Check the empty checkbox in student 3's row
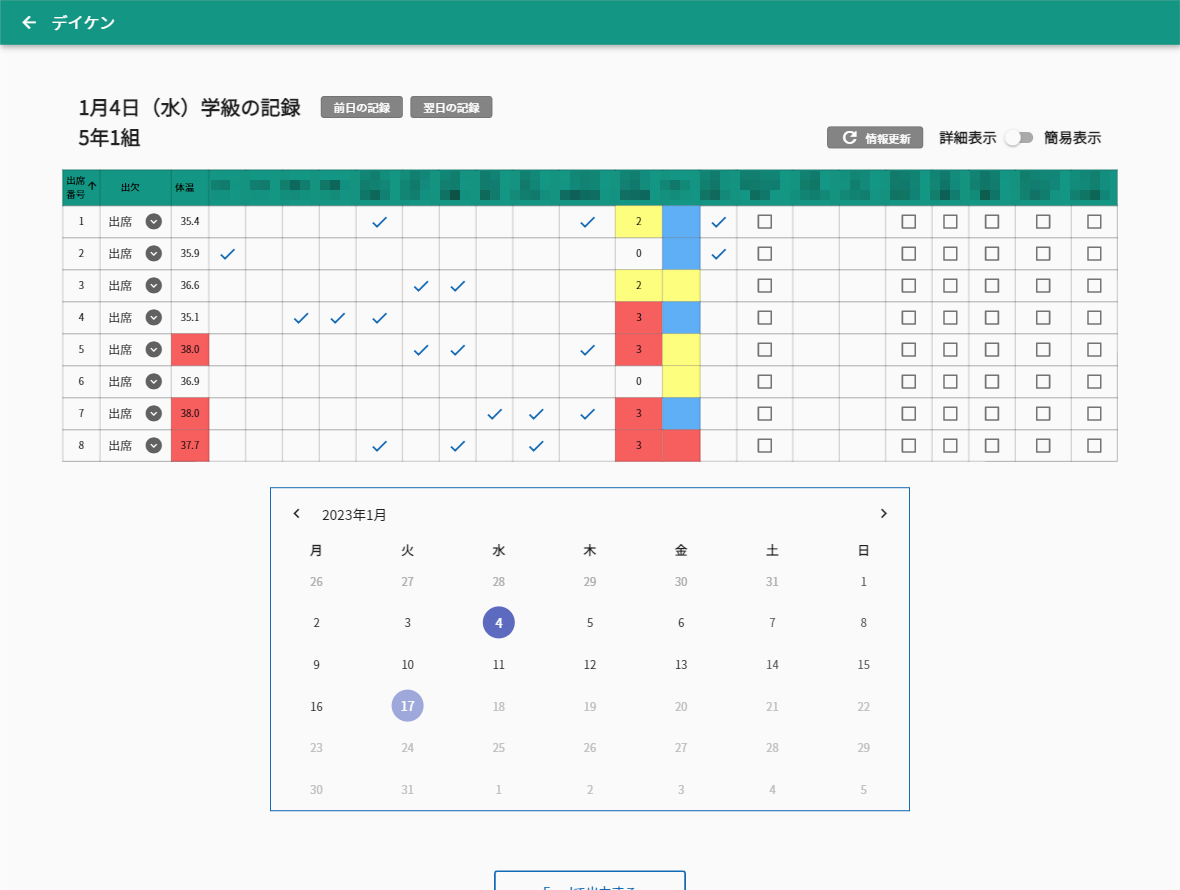The image size is (1180, 890). [x=764, y=285]
